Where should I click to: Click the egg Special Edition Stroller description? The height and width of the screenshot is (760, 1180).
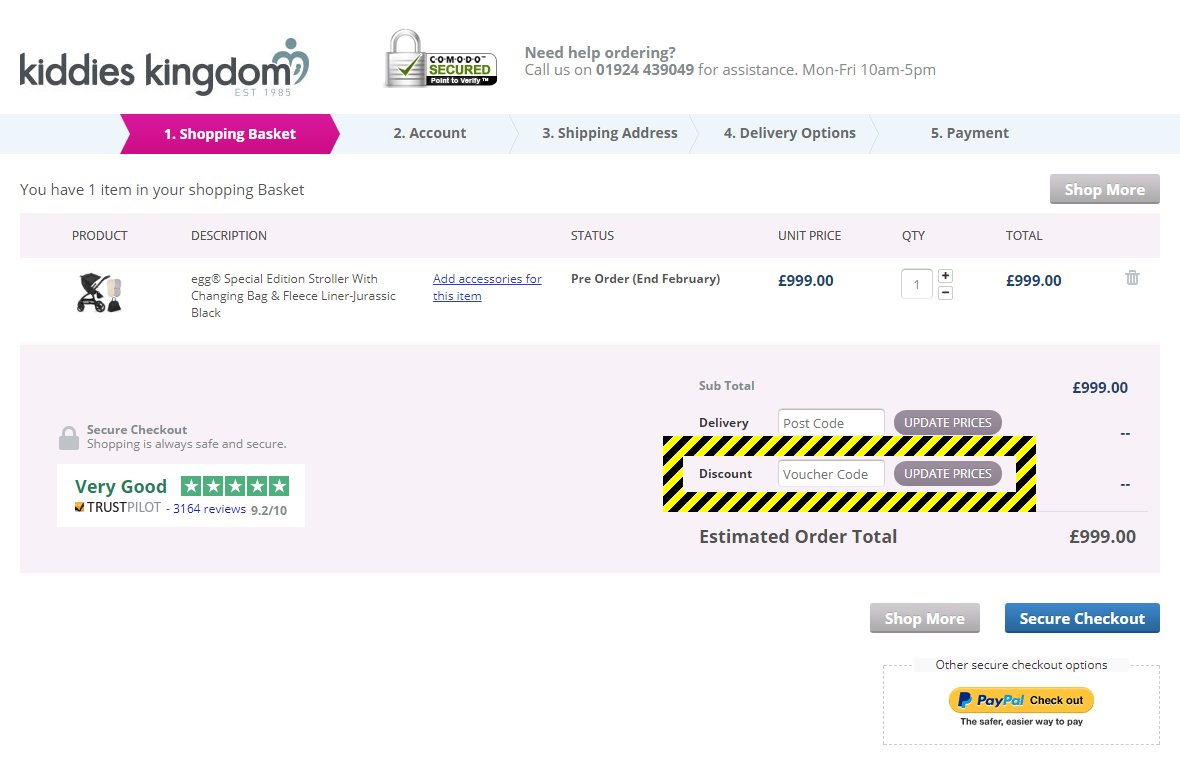tap(293, 296)
